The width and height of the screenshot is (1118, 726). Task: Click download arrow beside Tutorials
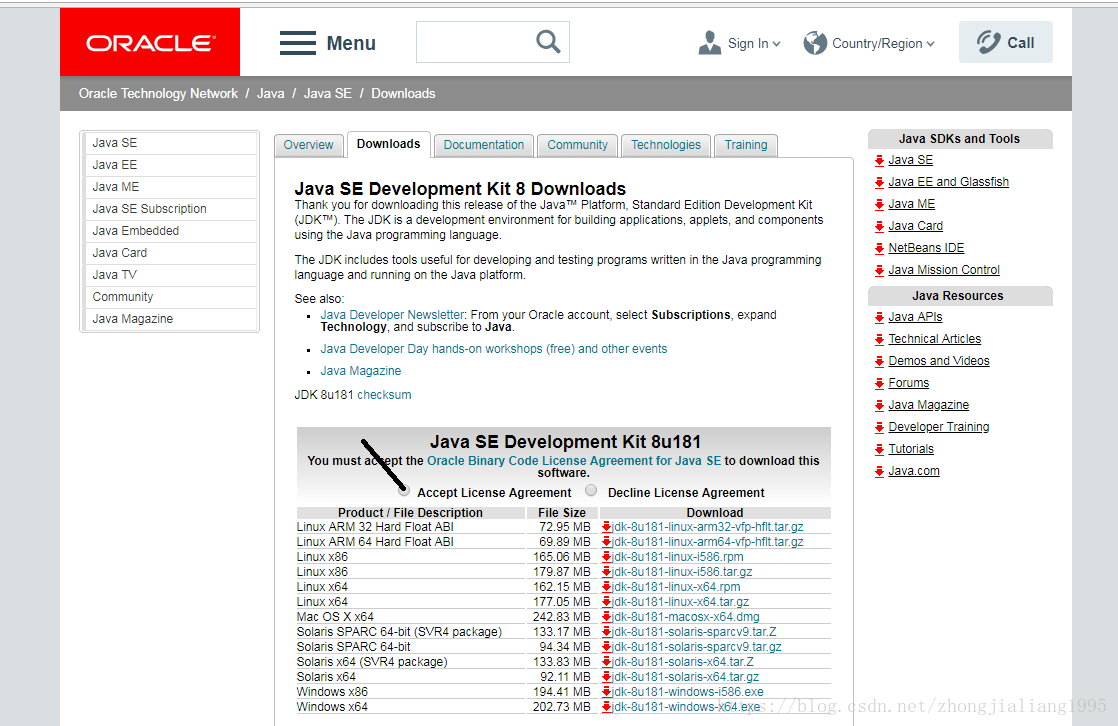point(879,449)
